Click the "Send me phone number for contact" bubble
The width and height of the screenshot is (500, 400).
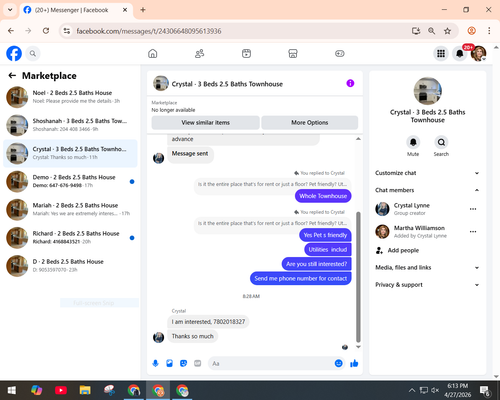301,278
